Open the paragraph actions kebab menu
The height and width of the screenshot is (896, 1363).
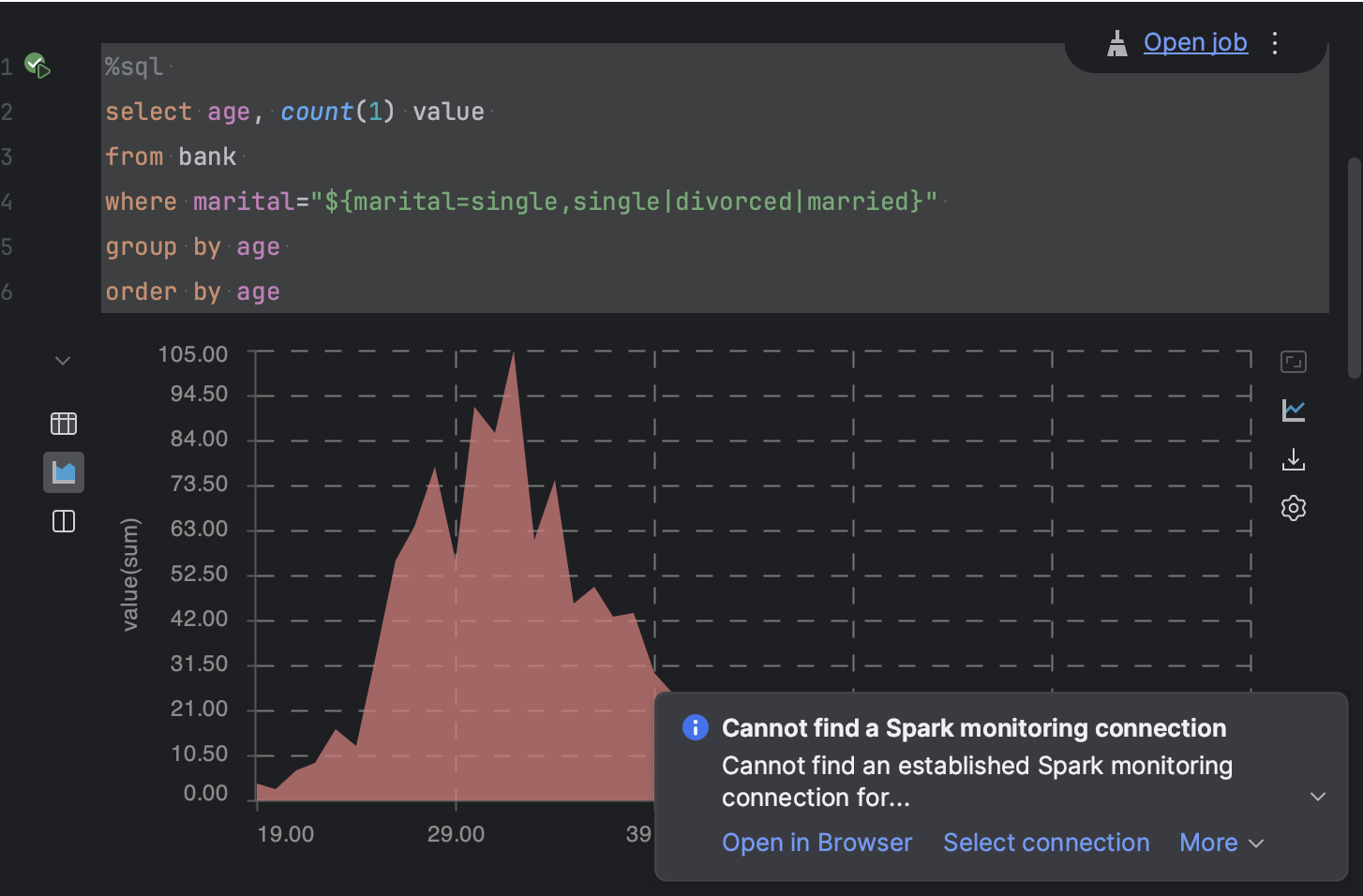coord(1275,42)
